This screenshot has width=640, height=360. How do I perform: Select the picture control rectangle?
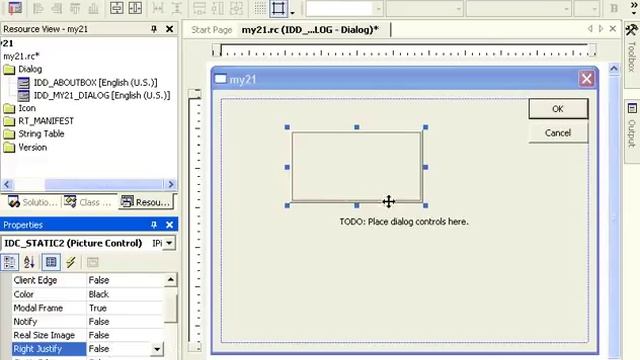pyautogui.click(x=356, y=167)
